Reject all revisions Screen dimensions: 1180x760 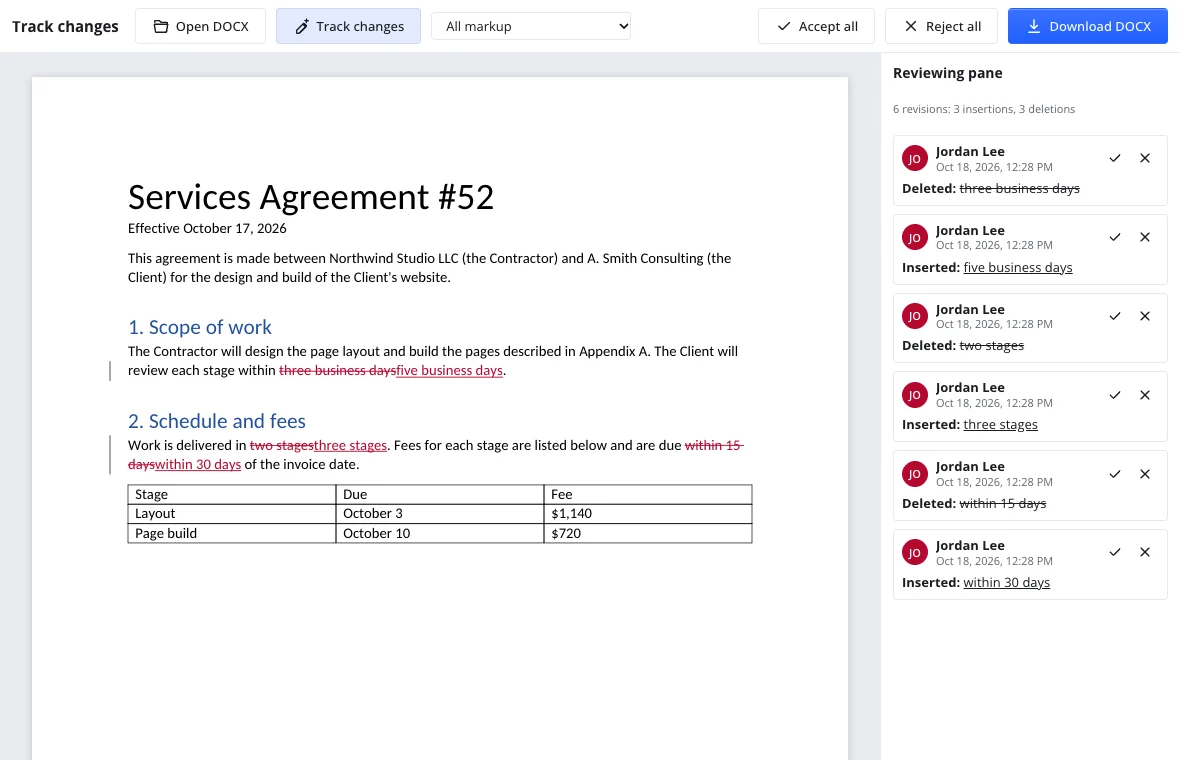point(941,26)
